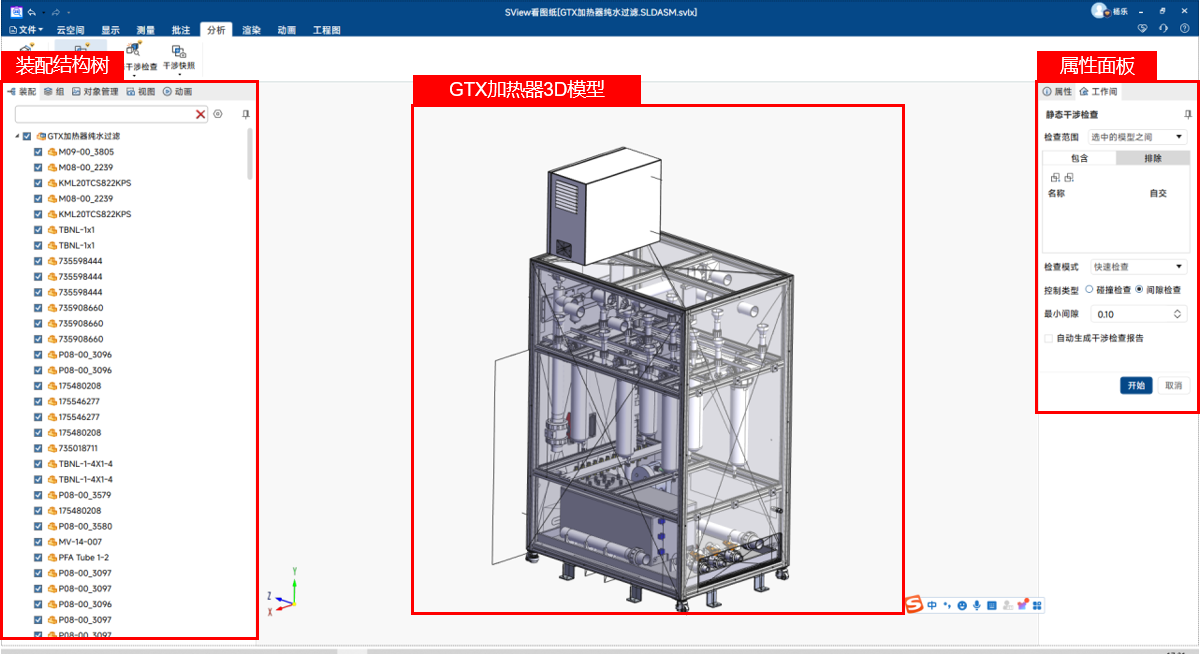
Task: Switch to the 测量 ribbon tab
Action: click(x=145, y=30)
